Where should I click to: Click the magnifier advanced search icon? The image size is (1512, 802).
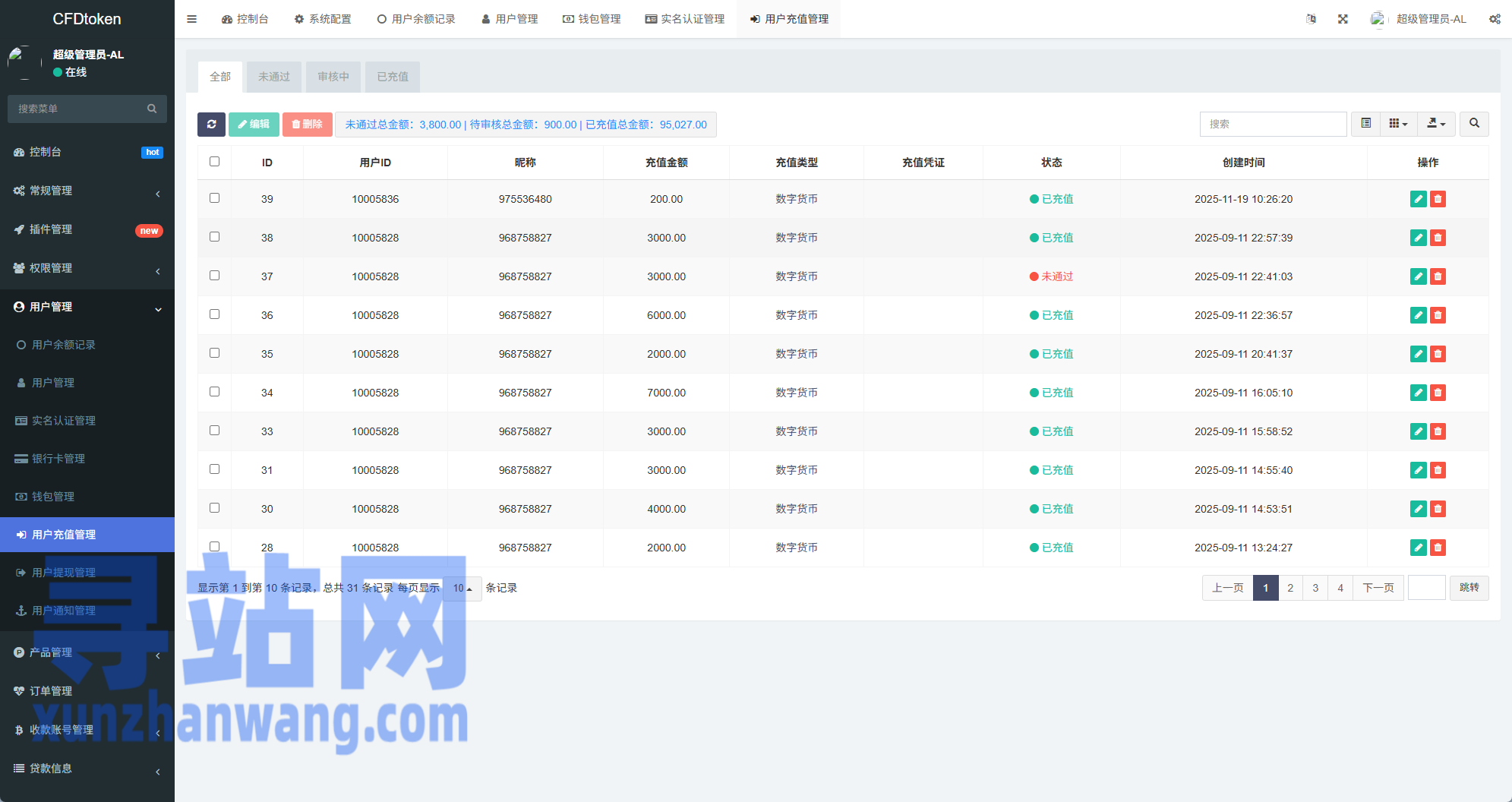[x=1474, y=124]
